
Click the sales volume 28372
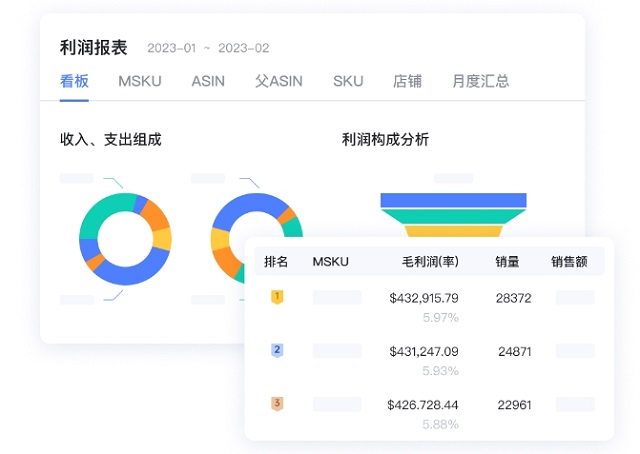[513, 298]
